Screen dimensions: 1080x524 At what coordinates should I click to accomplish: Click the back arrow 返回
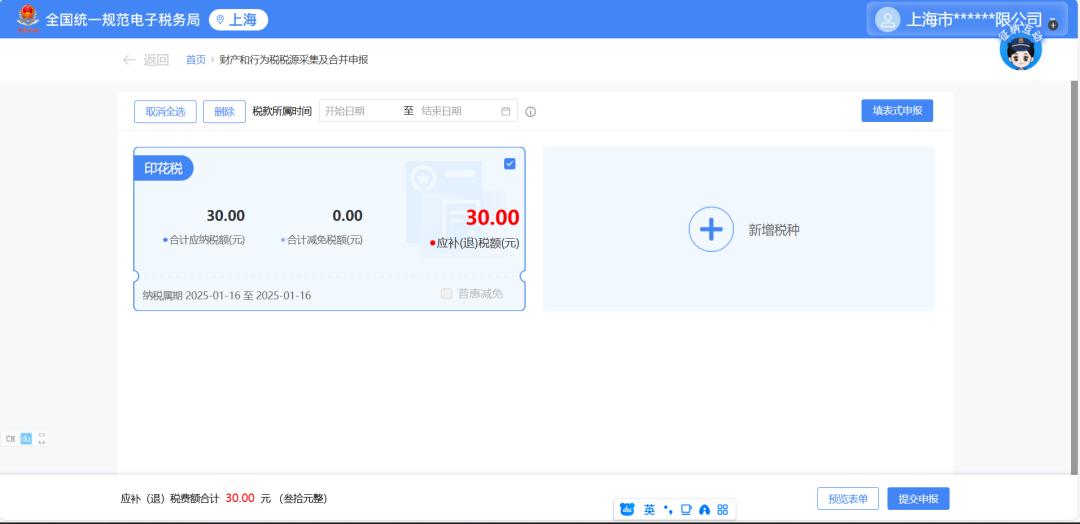tap(146, 60)
